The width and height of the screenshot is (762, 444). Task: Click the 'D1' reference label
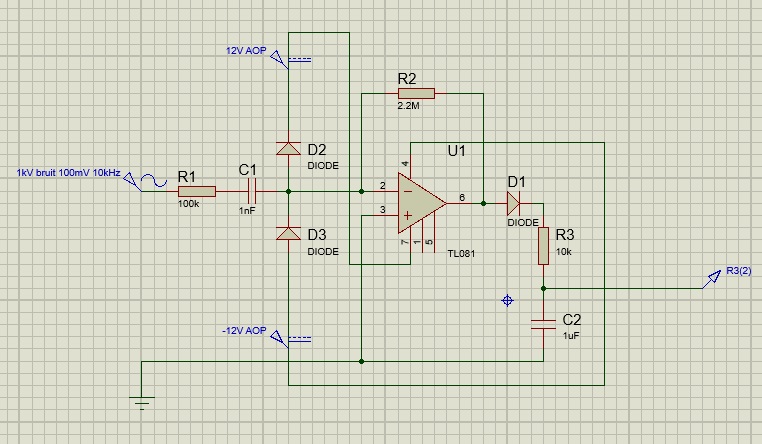(516, 182)
